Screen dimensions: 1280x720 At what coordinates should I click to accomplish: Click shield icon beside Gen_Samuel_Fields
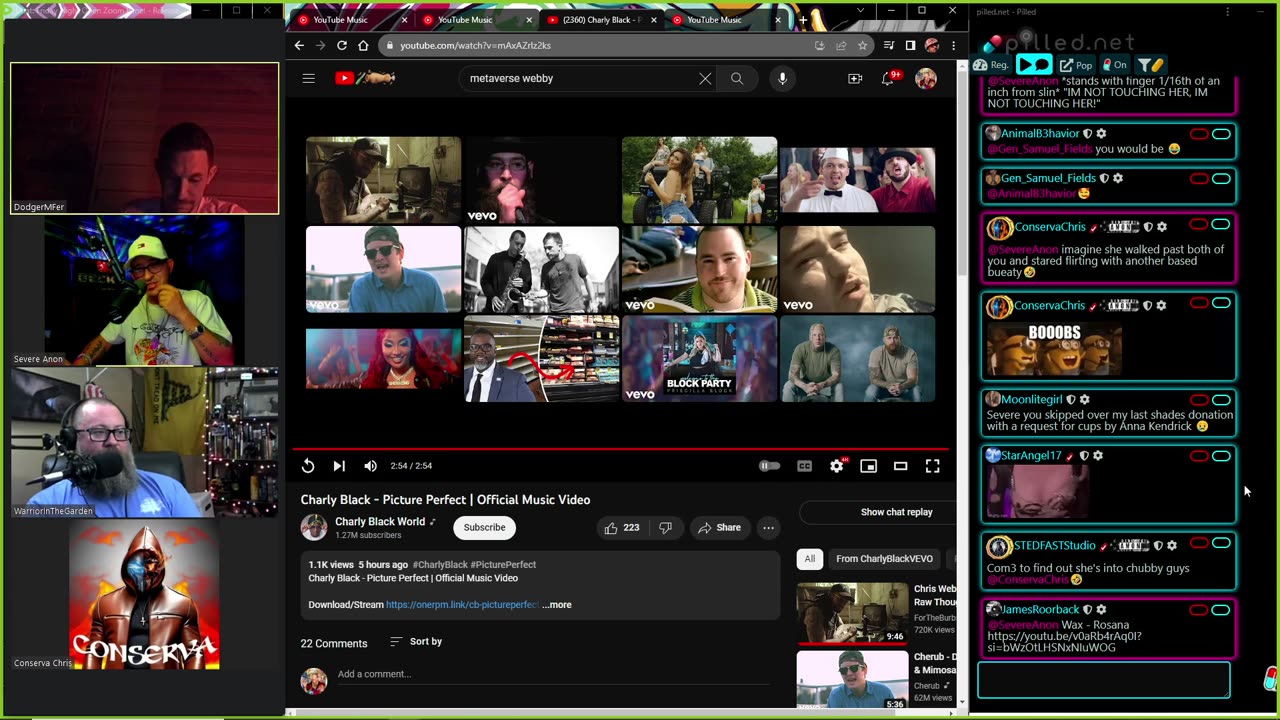click(x=1104, y=178)
